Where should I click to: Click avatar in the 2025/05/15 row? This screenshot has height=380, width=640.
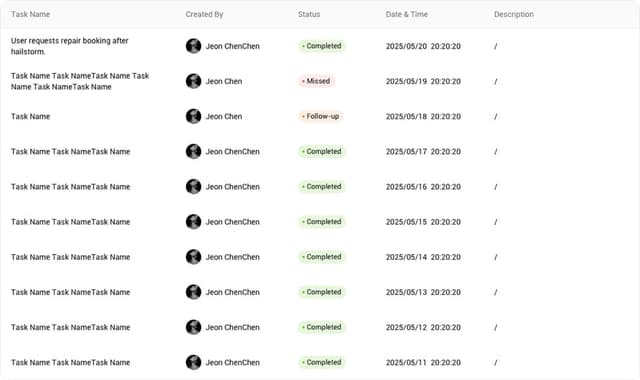point(193,222)
